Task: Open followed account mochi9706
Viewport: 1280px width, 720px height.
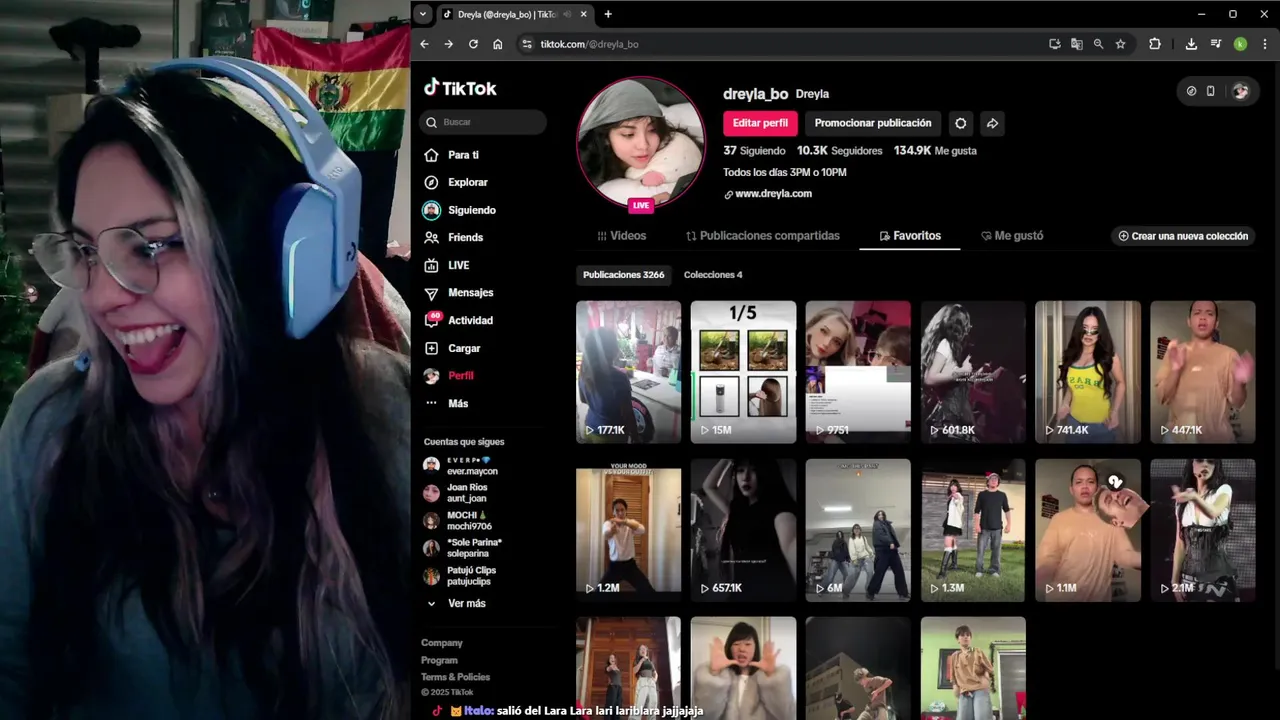Action: [458, 520]
